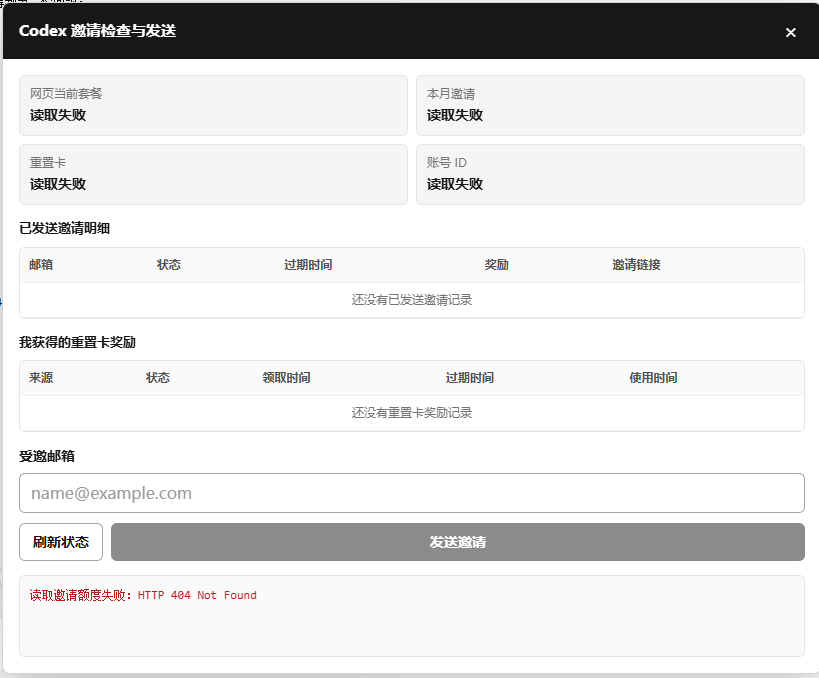Click the 已发送邀请明细 section heading
This screenshot has height=678, width=819.
pos(64,228)
